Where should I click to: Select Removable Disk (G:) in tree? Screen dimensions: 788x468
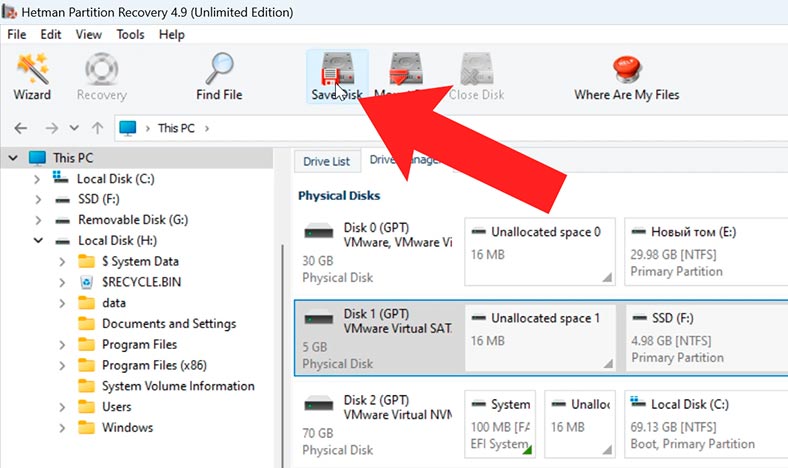(x=133, y=220)
